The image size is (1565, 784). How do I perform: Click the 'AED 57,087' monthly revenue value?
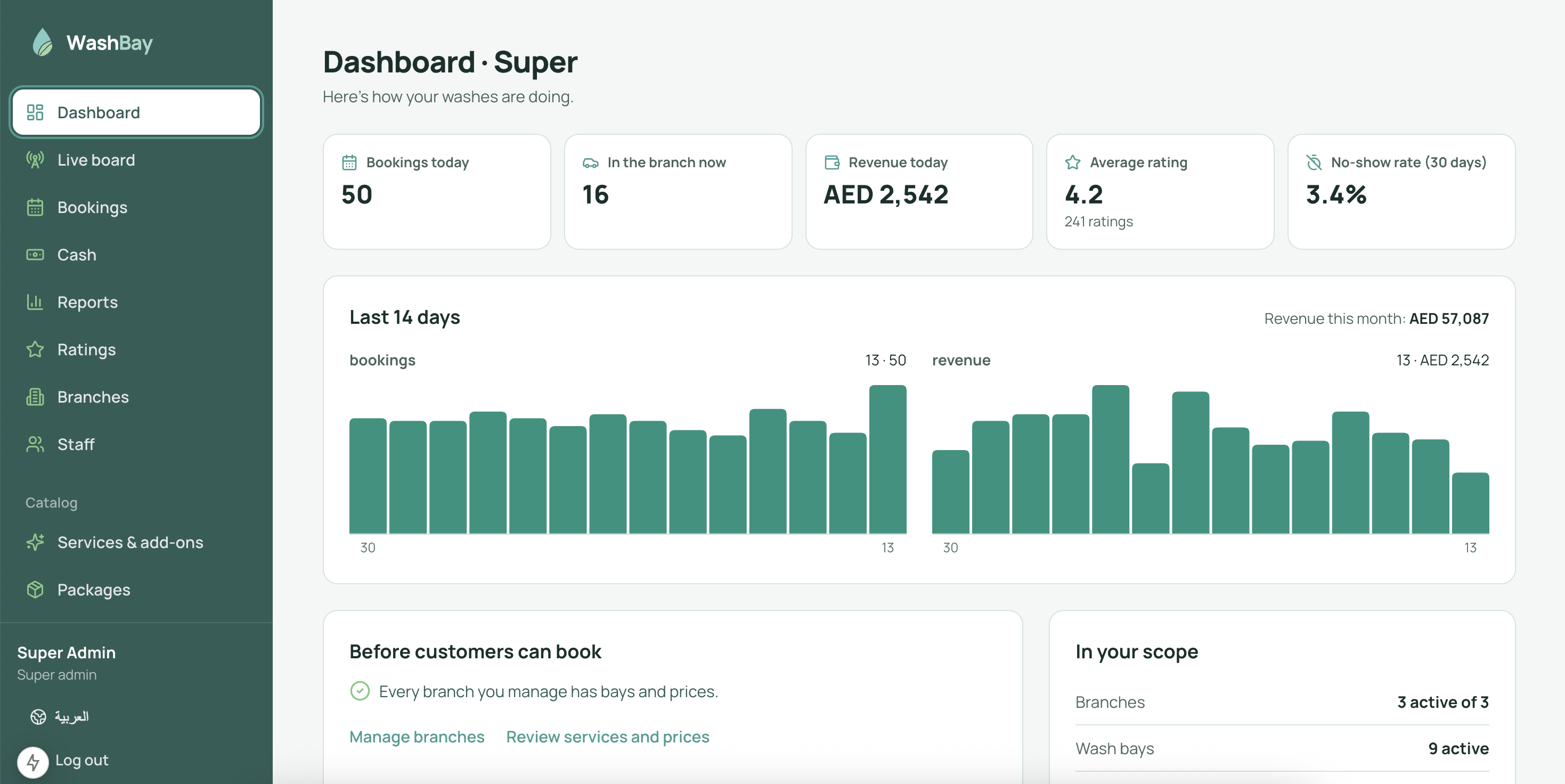pos(1448,318)
